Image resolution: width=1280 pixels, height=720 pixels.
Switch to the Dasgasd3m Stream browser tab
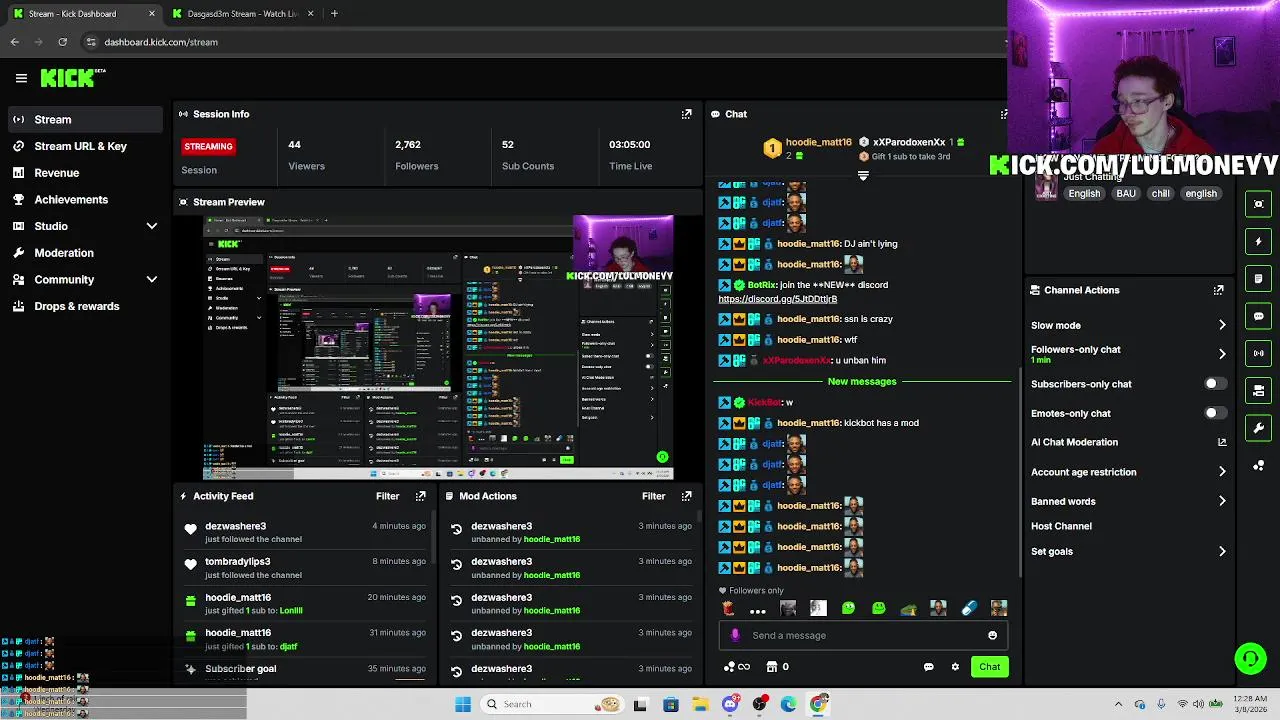pyautogui.click(x=242, y=14)
